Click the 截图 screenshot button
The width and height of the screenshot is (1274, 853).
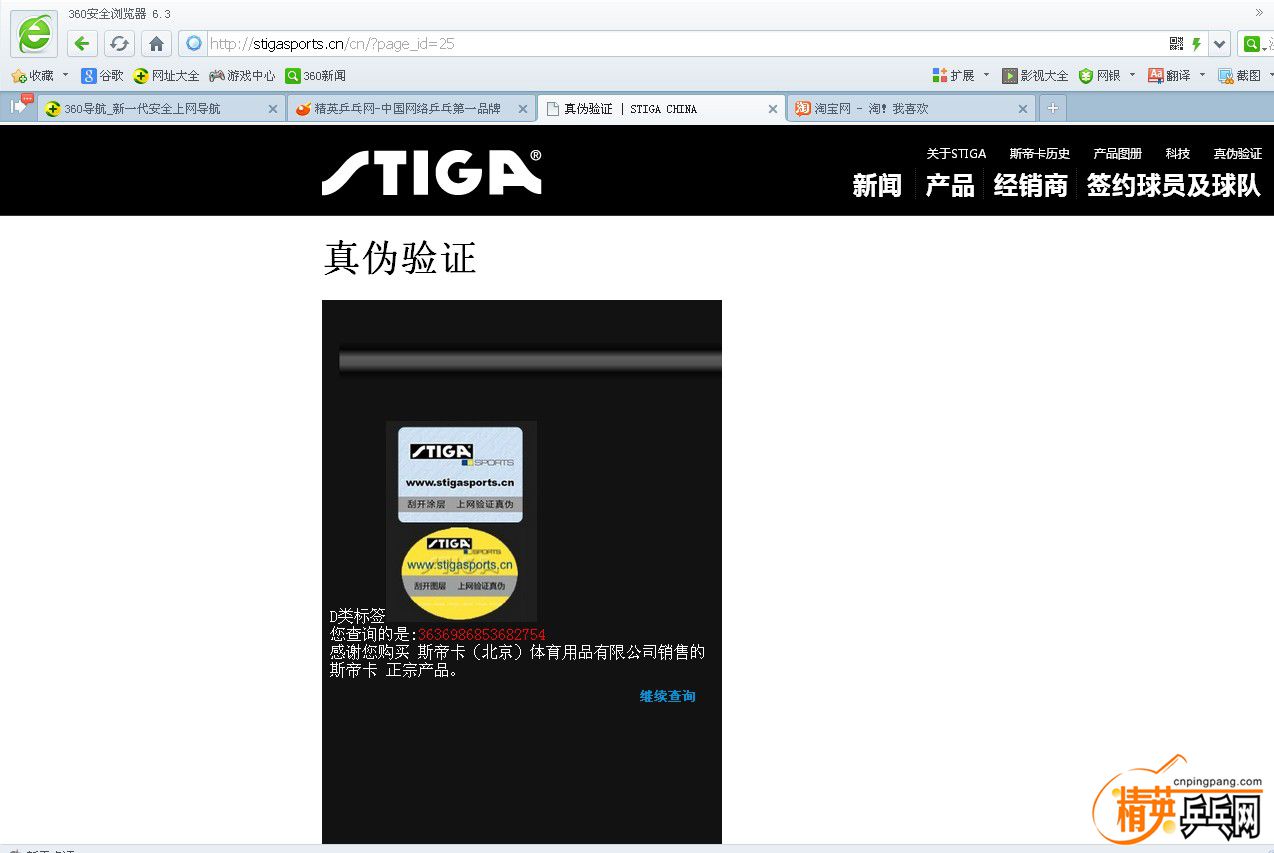pyautogui.click(x=1239, y=75)
